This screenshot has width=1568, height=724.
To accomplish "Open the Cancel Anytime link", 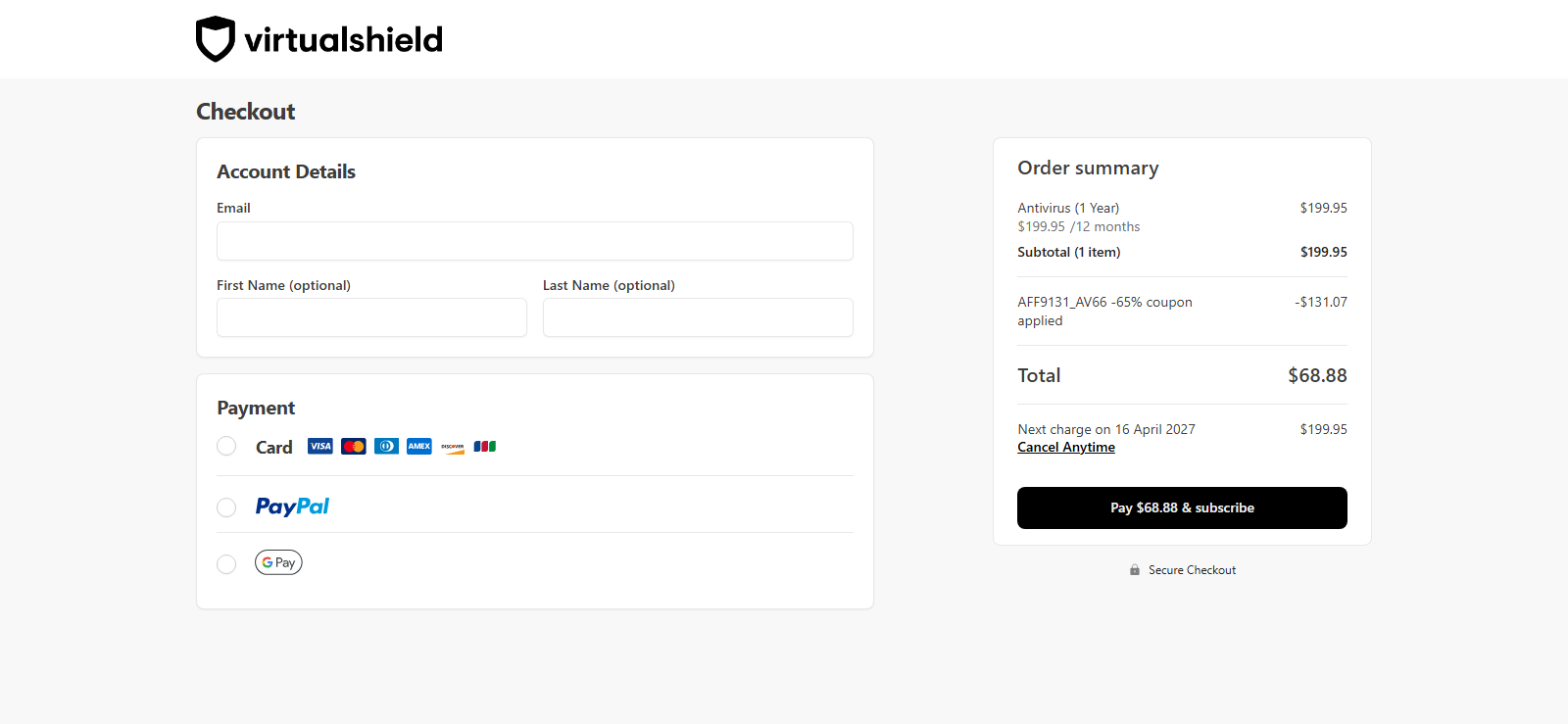I will tap(1066, 447).
